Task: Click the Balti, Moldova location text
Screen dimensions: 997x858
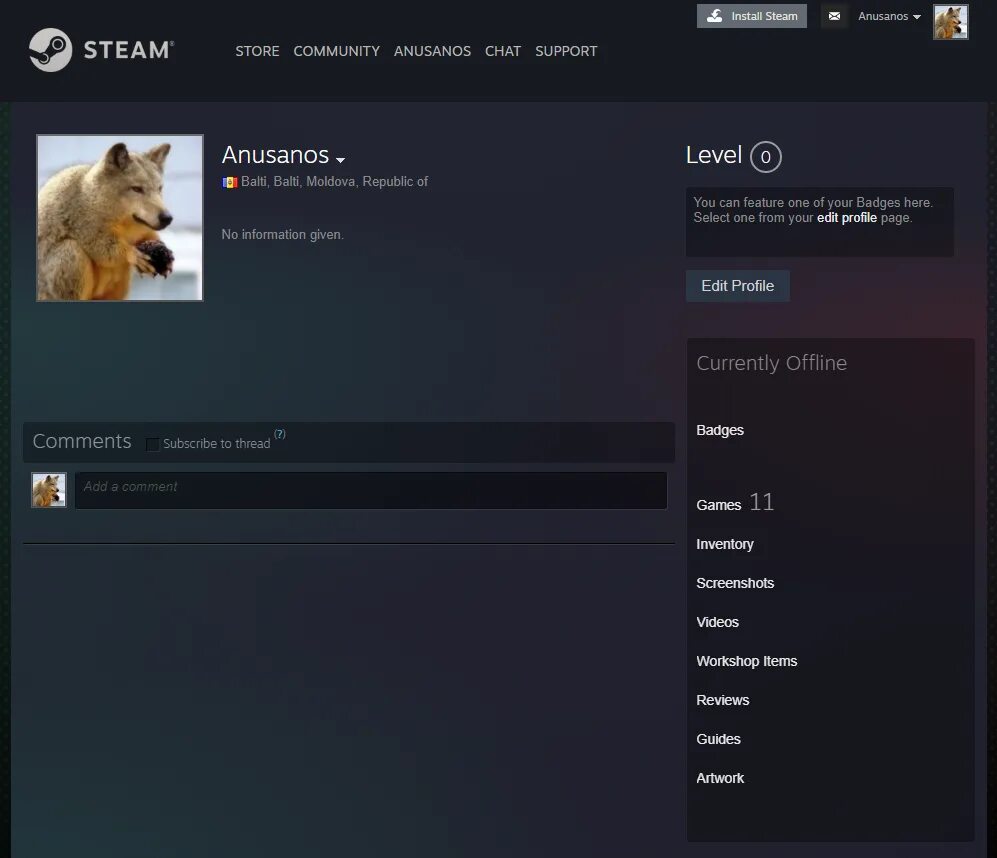Action: [334, 182]
